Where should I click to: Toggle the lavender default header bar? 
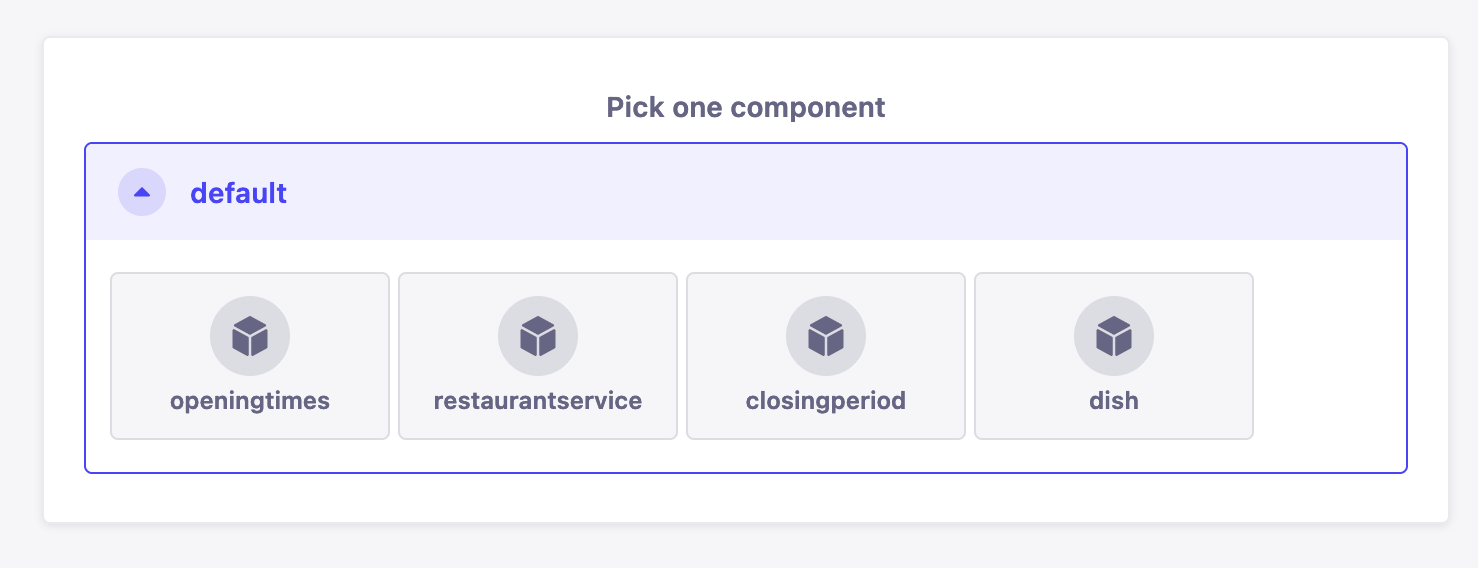pyautogui.click(x=800, y=192)
